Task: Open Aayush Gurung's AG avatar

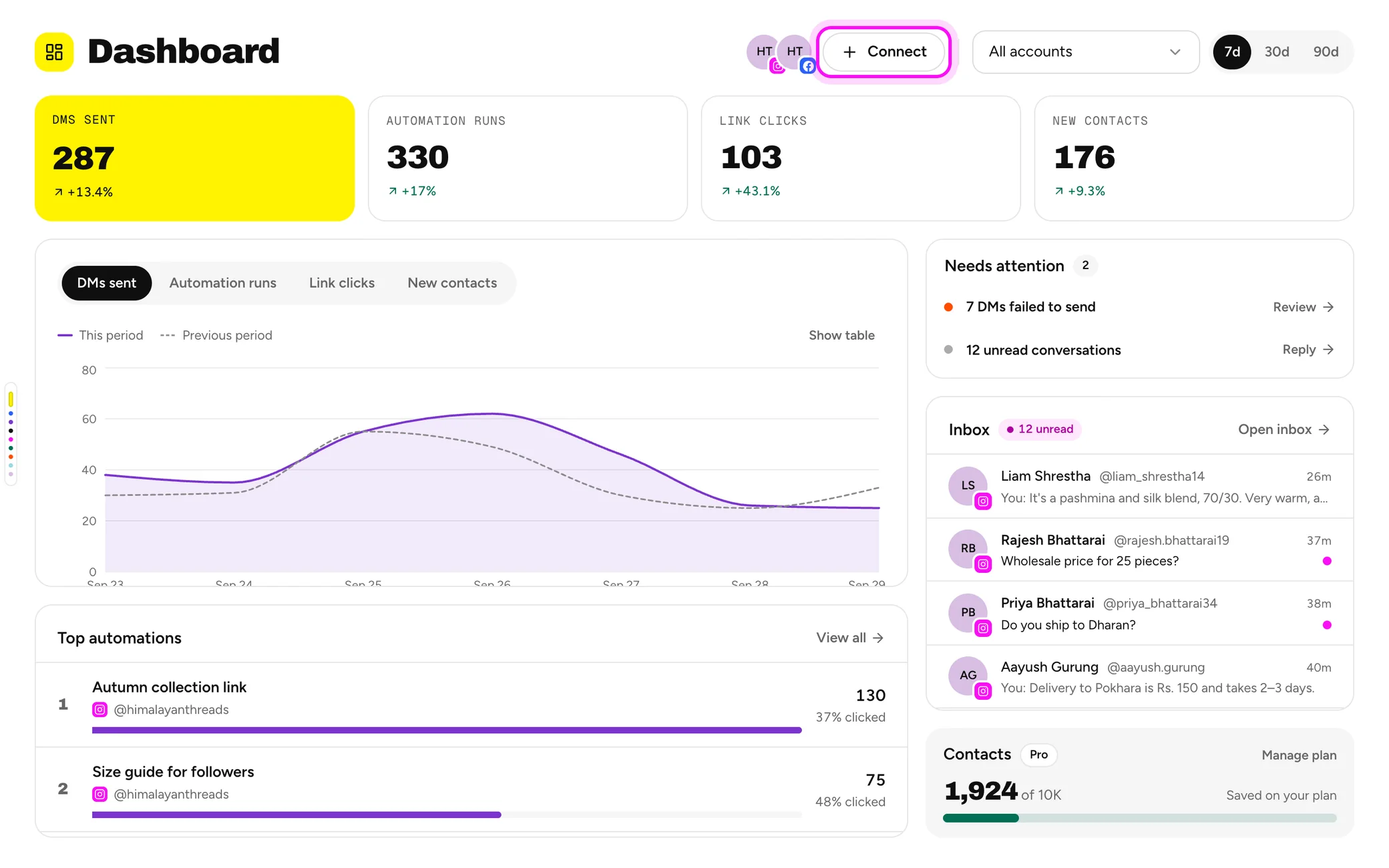Action: coord(968,676)
